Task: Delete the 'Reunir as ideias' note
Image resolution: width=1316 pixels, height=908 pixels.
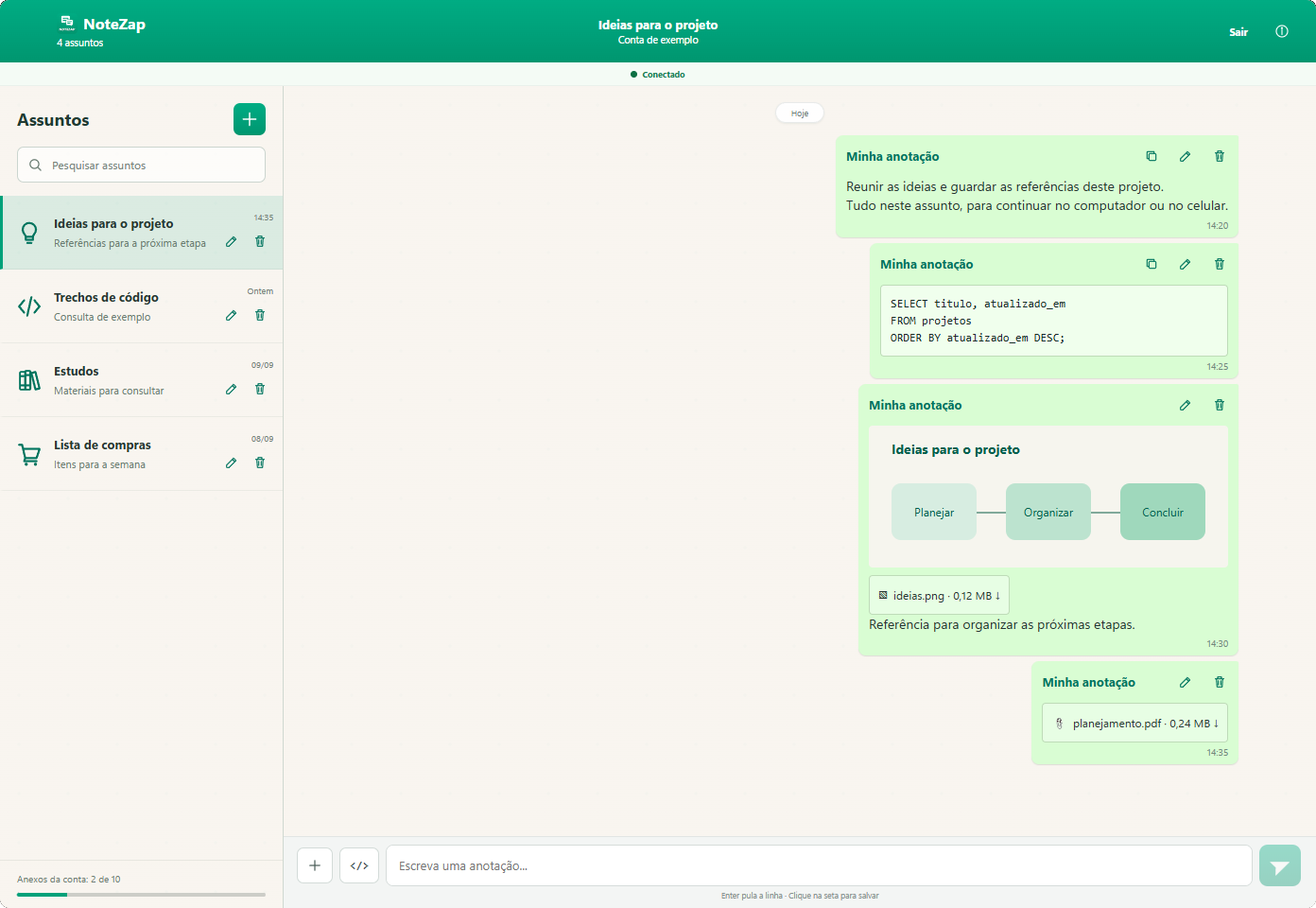Action: [1220, 157]
